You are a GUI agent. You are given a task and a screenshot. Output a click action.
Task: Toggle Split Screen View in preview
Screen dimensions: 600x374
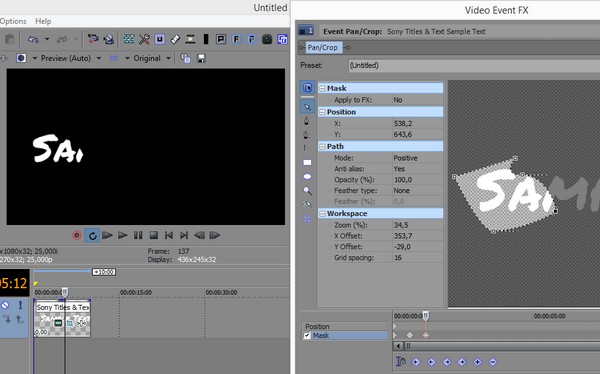point(21,58)
